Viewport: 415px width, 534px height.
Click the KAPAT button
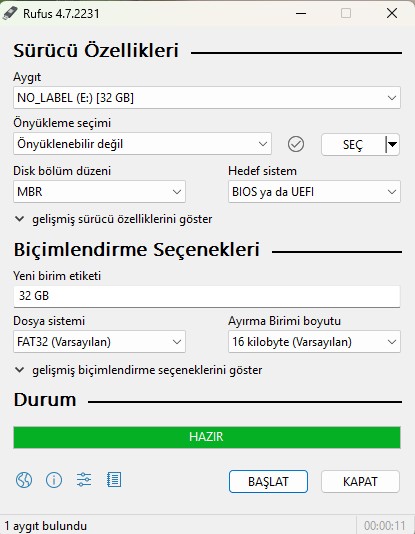pyautogui.click(x=360, y=482)
